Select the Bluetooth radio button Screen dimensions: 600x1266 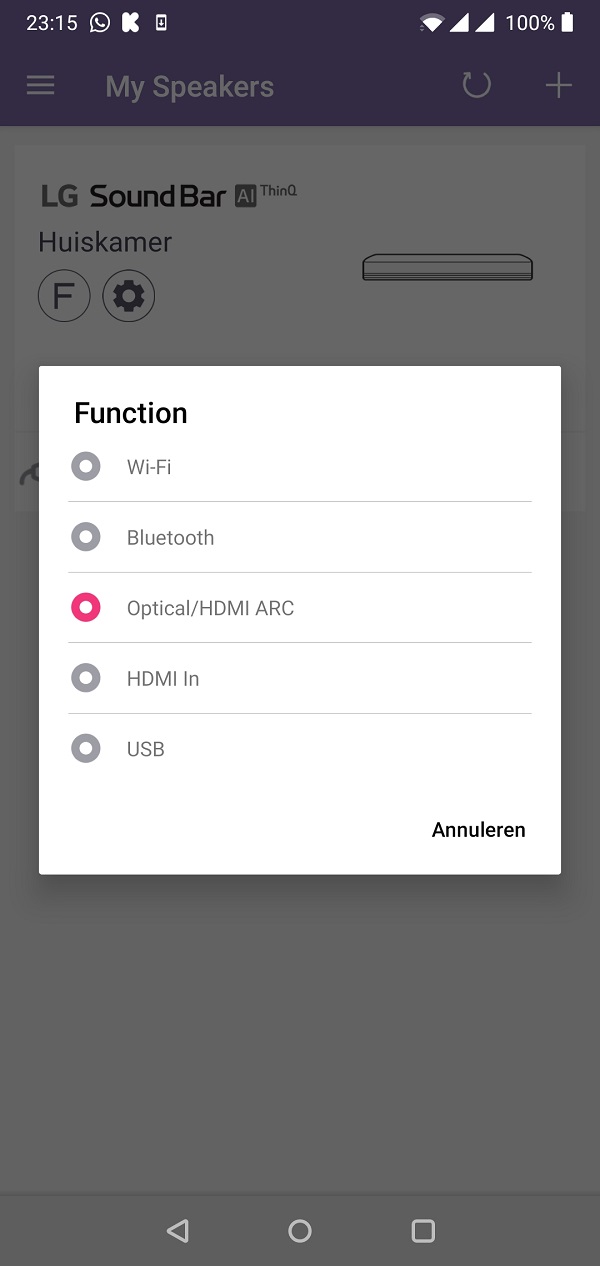86,537
